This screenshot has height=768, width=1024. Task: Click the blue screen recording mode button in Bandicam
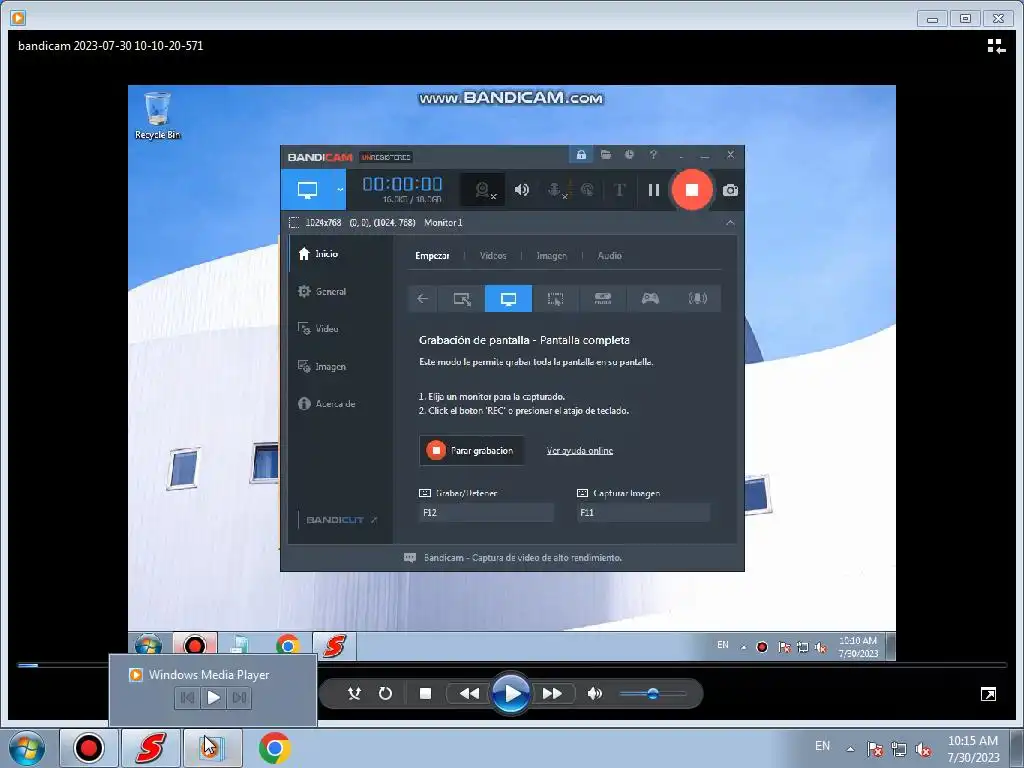coord(307,190)
